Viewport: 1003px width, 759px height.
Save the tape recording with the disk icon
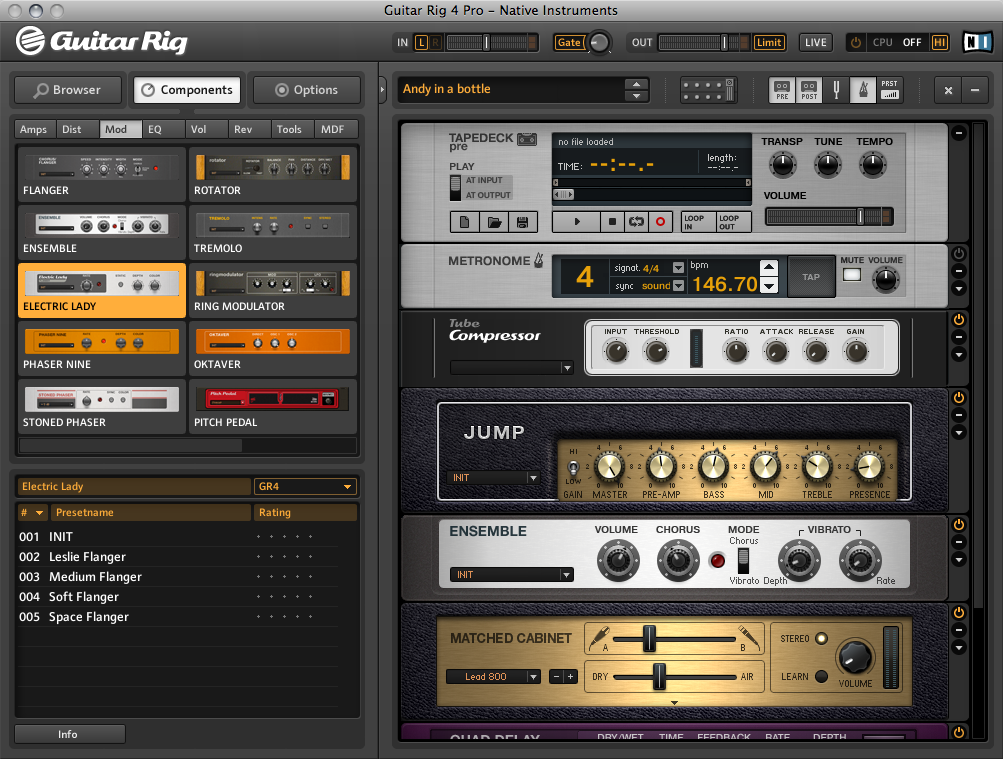point(522,221)
